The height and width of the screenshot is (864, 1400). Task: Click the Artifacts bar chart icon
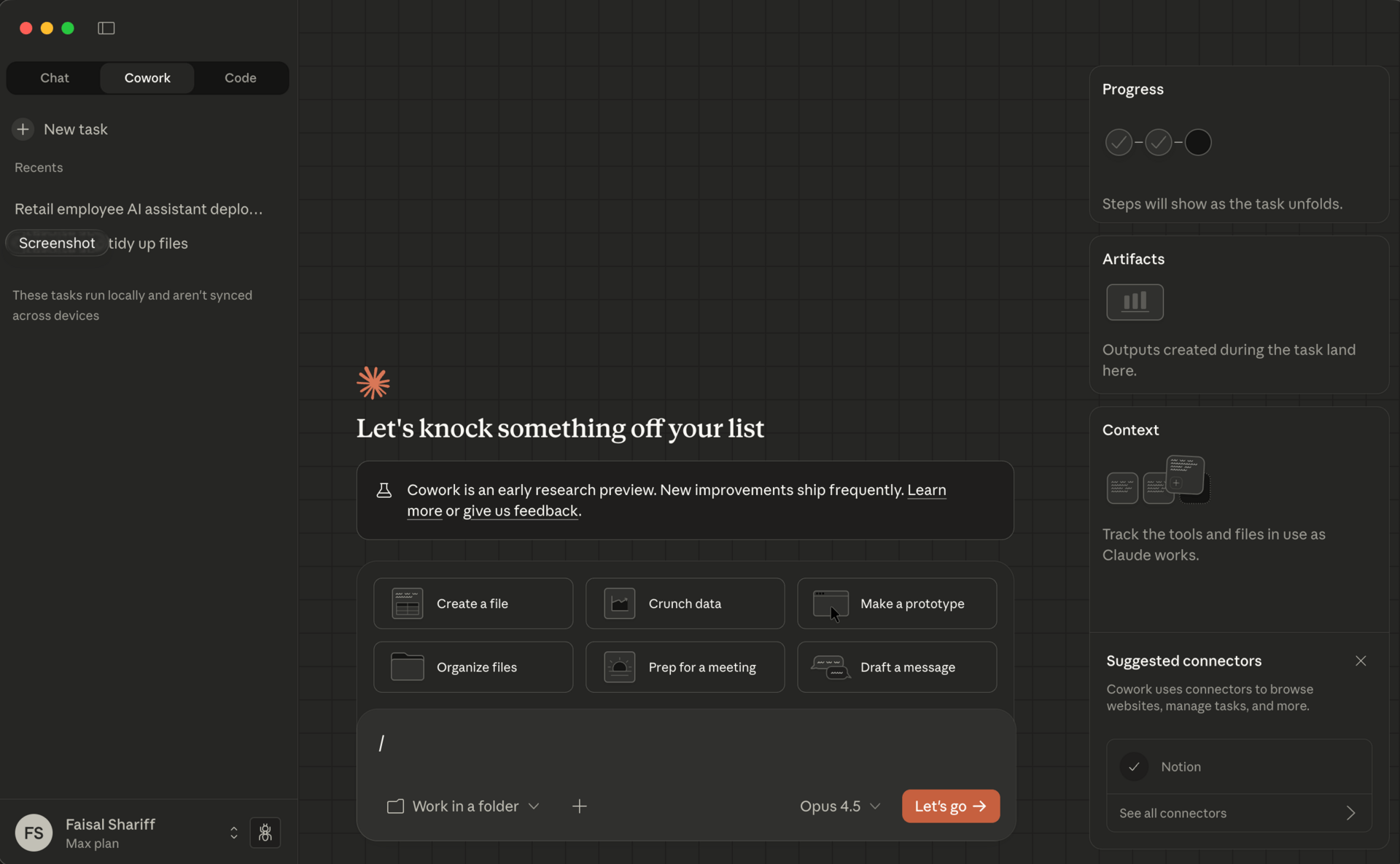(x=1135, y=302)
